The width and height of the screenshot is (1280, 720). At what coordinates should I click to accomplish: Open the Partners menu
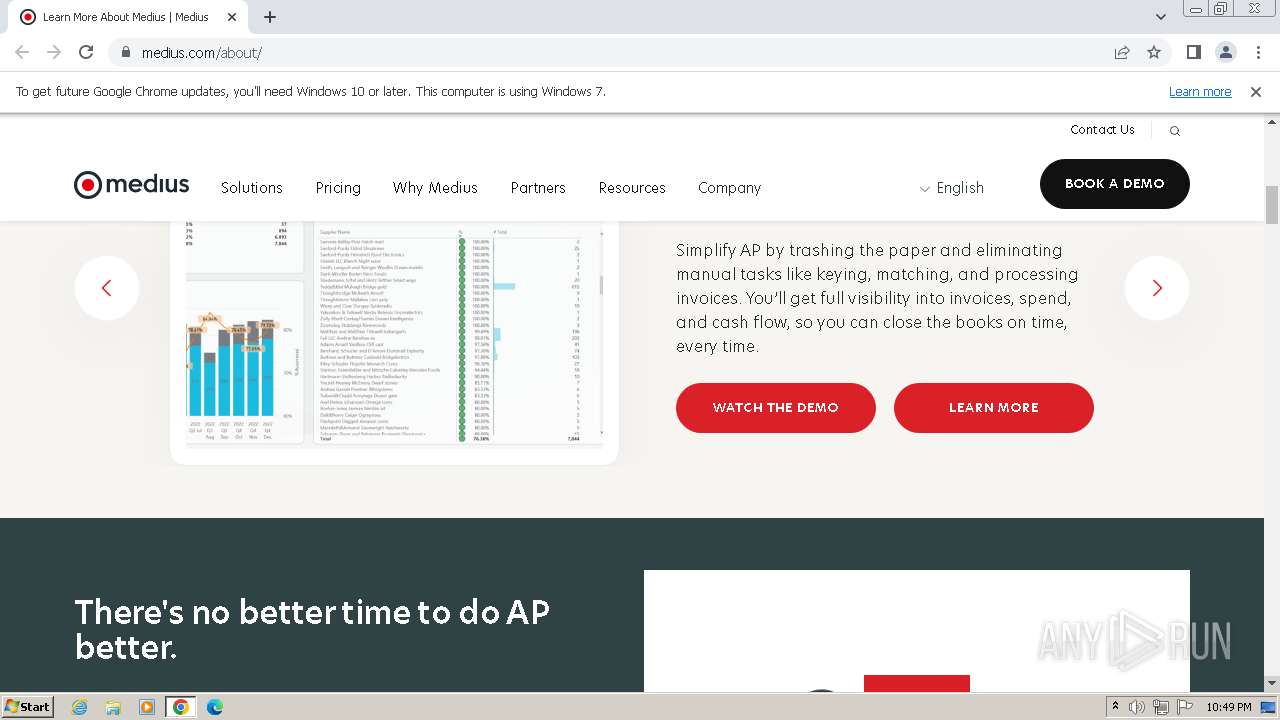[538, 188]
